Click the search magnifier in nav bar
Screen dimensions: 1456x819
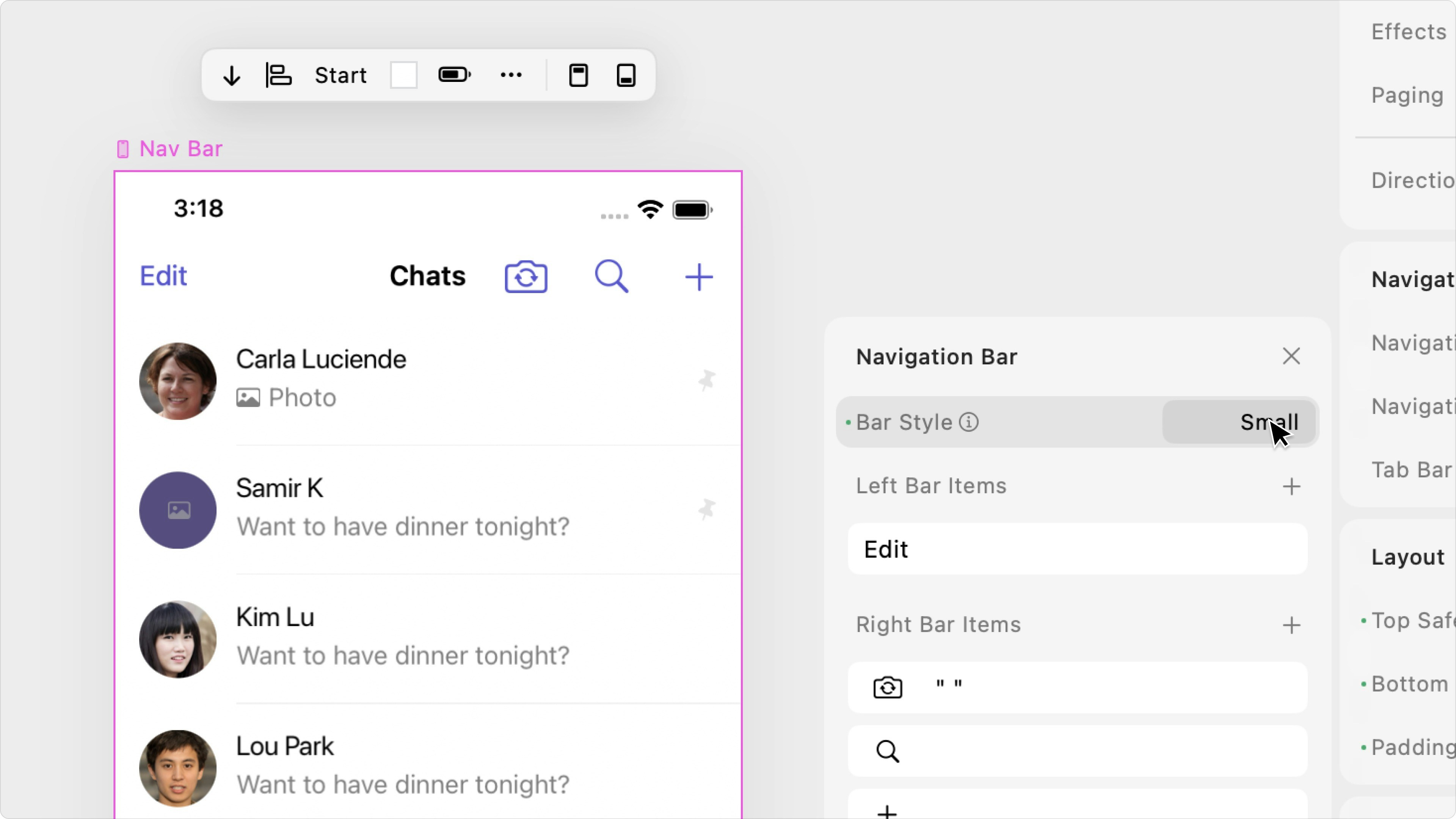(612, 276)
